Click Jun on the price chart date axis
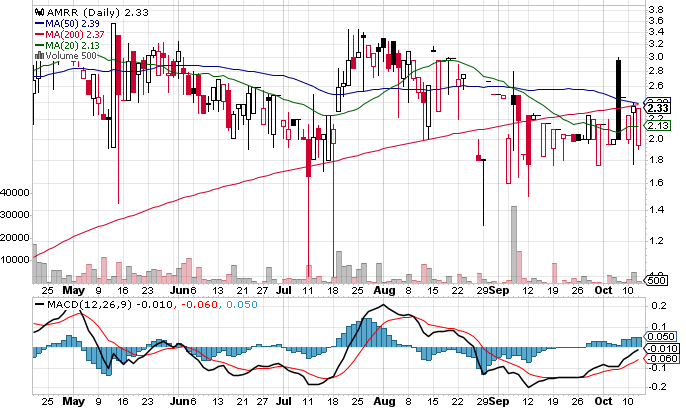The height and width of the screenshot is (408, 686). (x=178, y=291)
